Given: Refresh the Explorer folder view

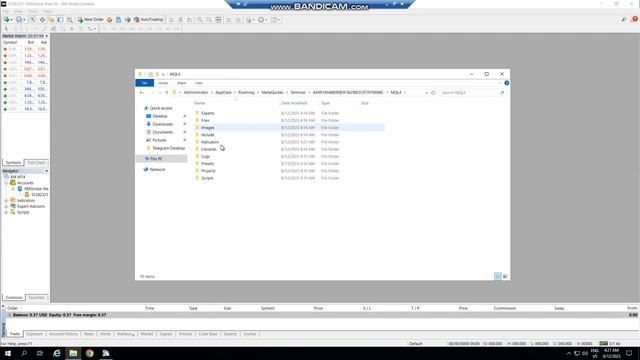Looking at the screenshot, I should point(433,93).
